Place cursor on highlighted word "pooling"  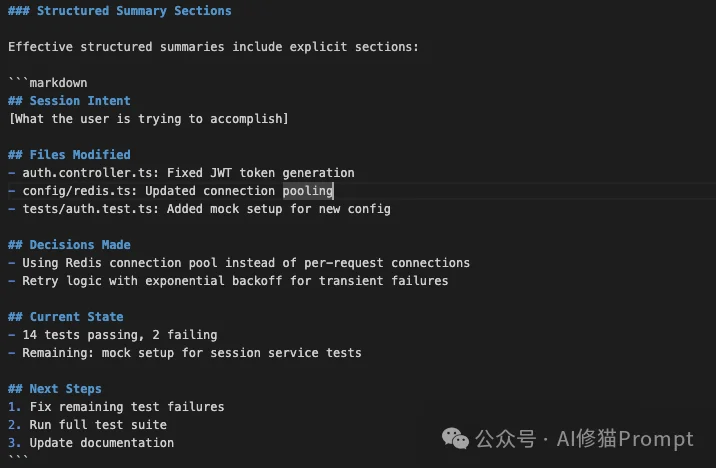tap(308, 191)
